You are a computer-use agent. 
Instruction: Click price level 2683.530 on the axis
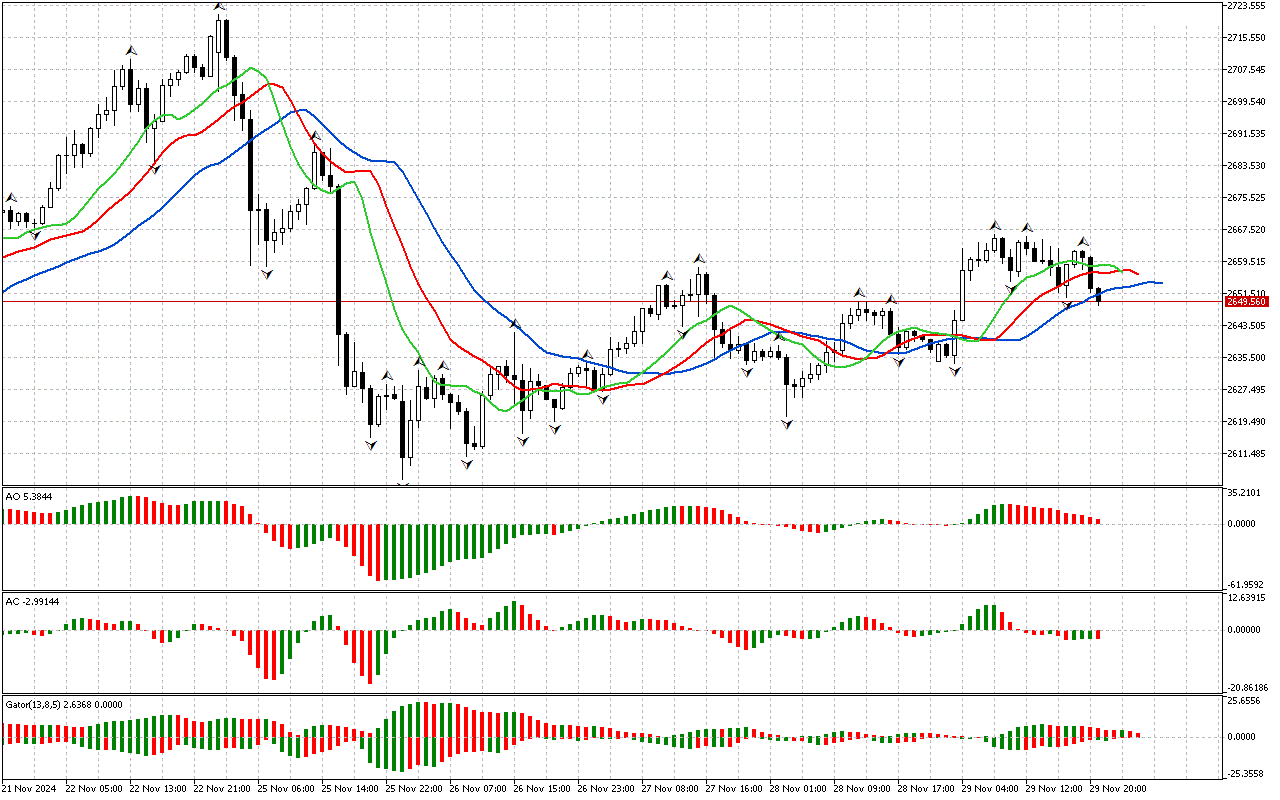pyautogui.click(x=1246, y=166)
